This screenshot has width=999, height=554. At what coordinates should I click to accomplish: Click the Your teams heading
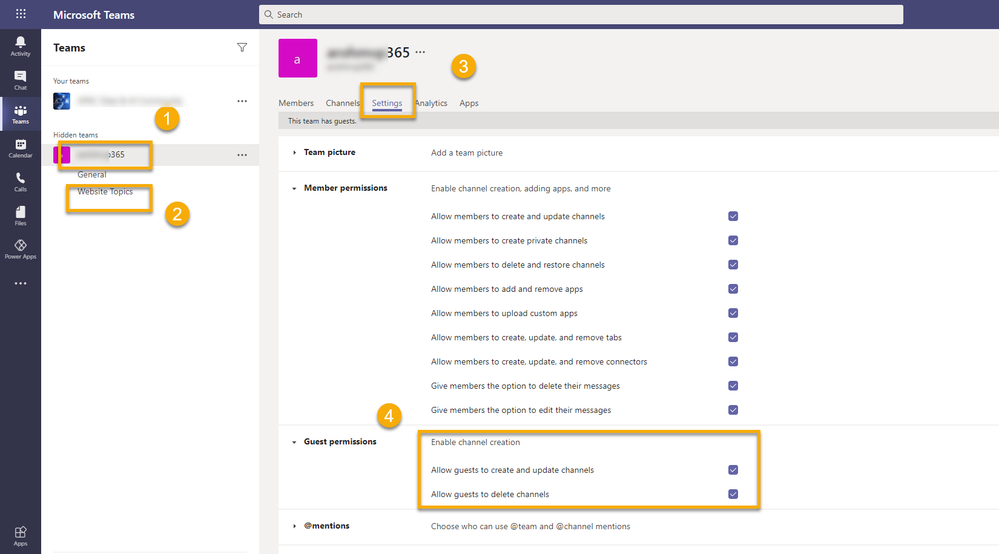point(71,81)
